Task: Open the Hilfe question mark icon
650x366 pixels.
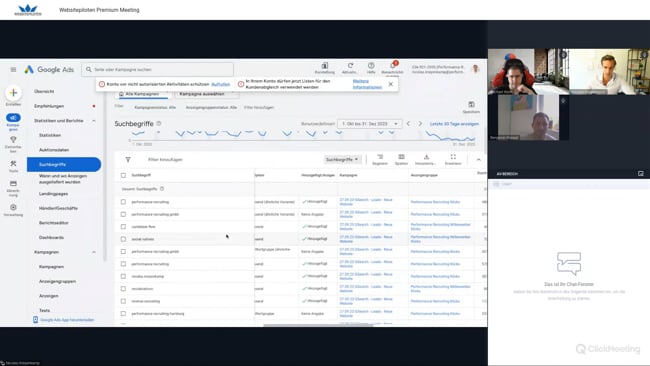Action: point(371,66)
